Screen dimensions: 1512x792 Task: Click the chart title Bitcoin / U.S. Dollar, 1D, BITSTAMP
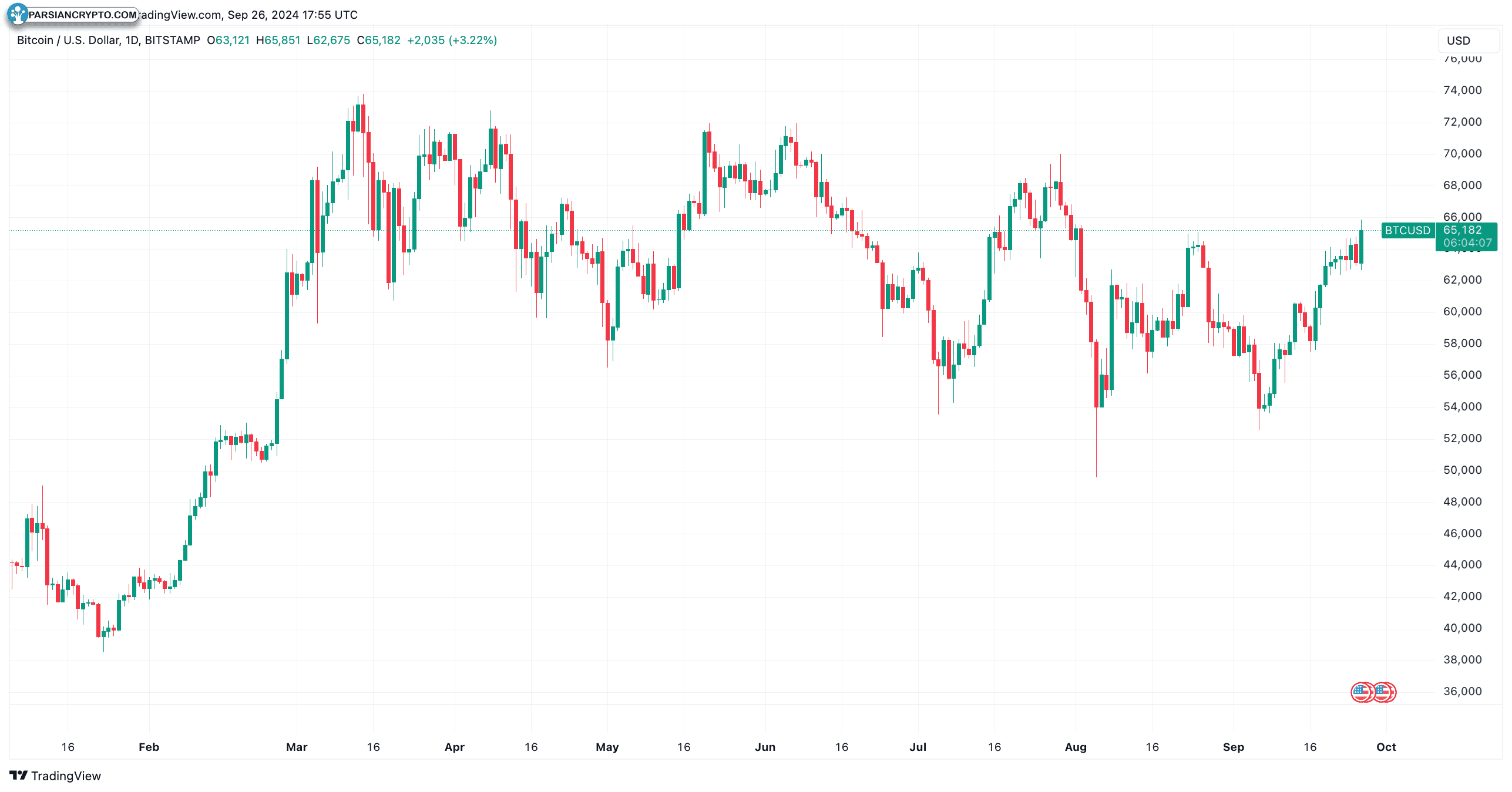109,41
